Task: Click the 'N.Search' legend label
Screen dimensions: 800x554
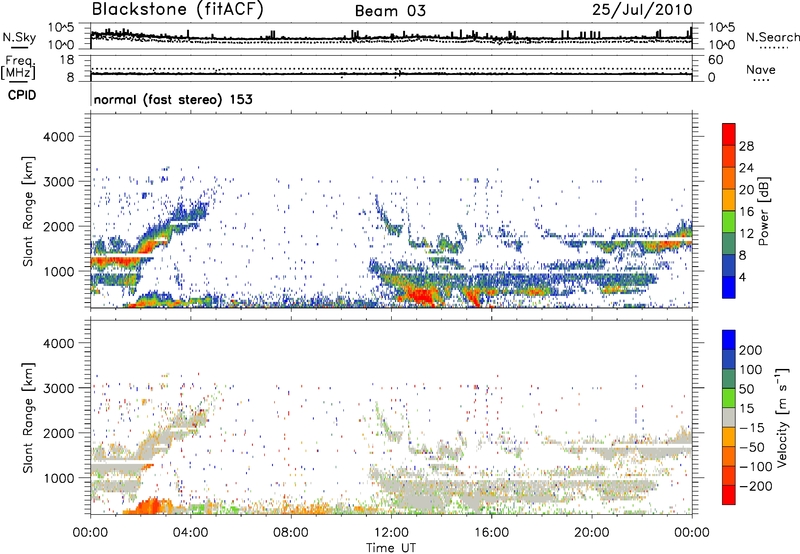Action: coord(773,37)
